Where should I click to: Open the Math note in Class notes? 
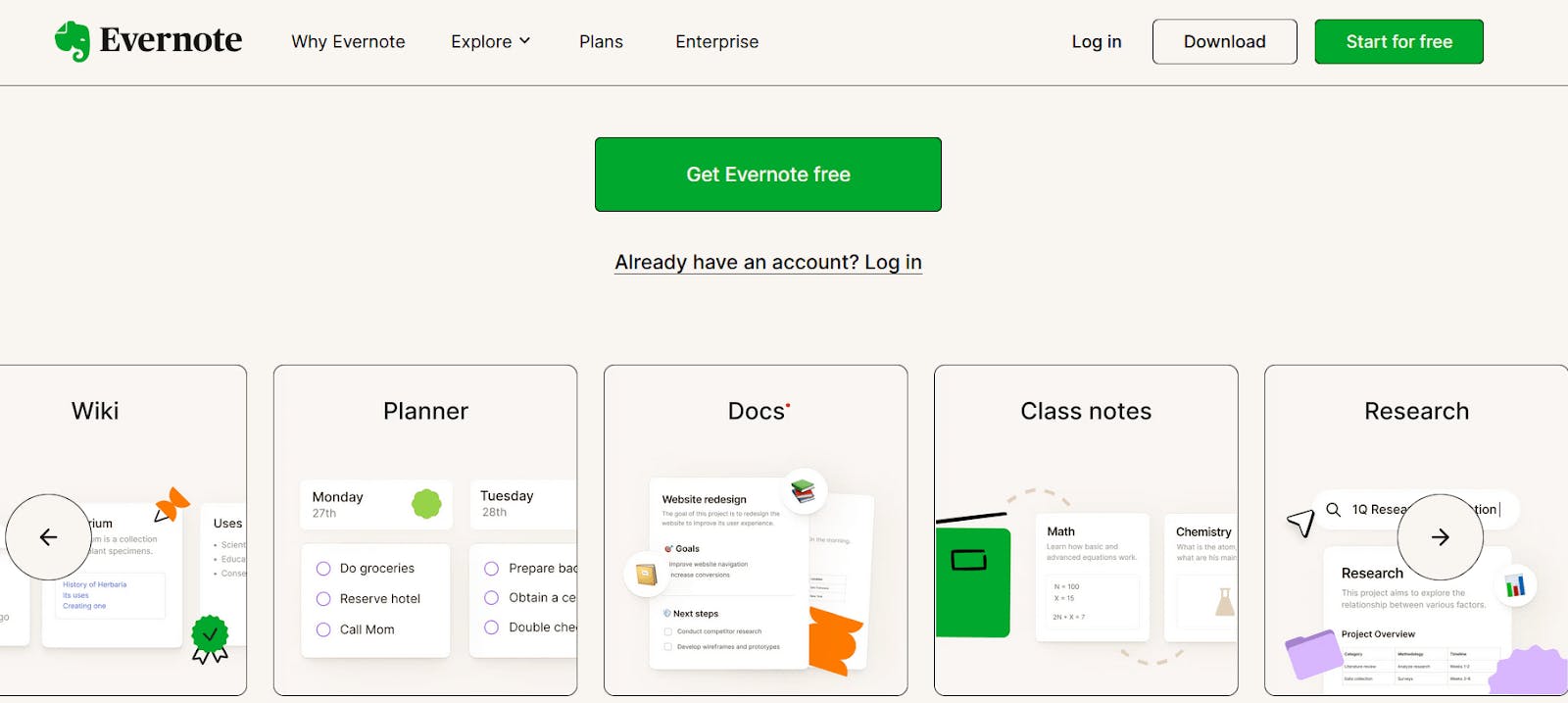click(x=1092, y=577)
